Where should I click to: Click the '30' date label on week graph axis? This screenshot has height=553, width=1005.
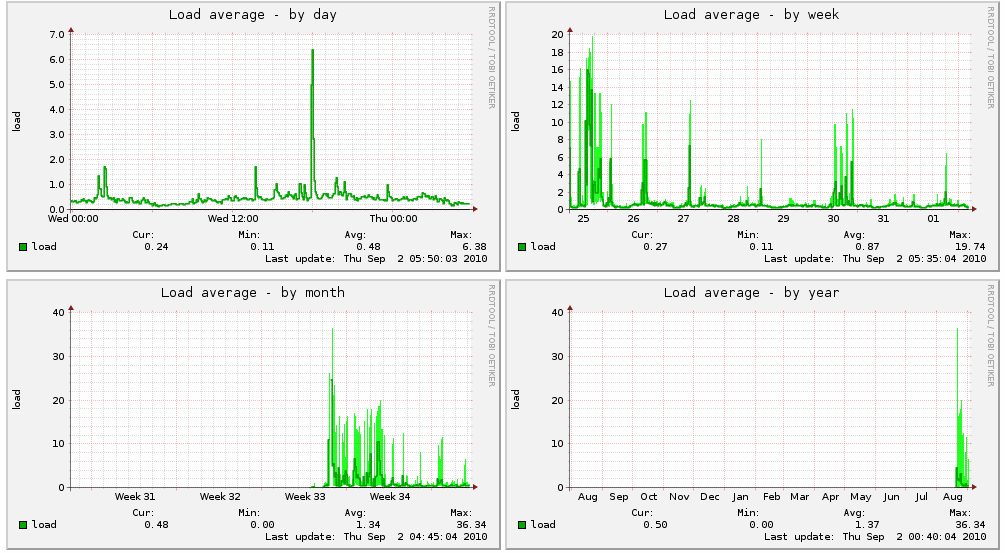point(833,219)
